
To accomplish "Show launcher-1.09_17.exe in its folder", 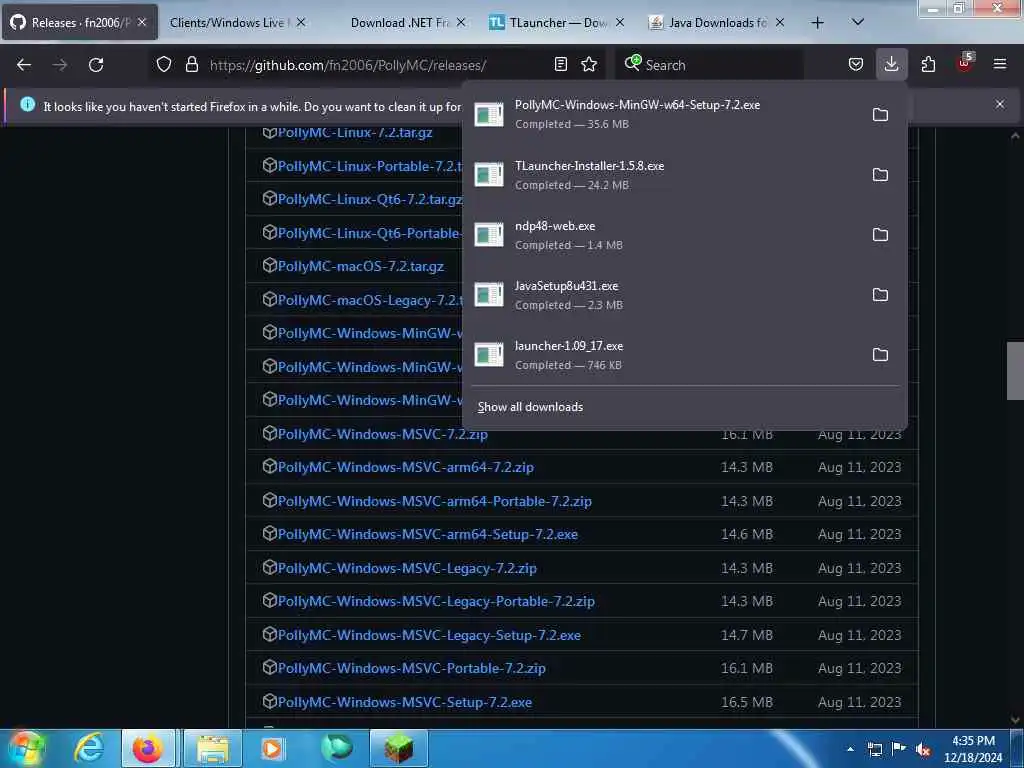I will click(880, 355).
